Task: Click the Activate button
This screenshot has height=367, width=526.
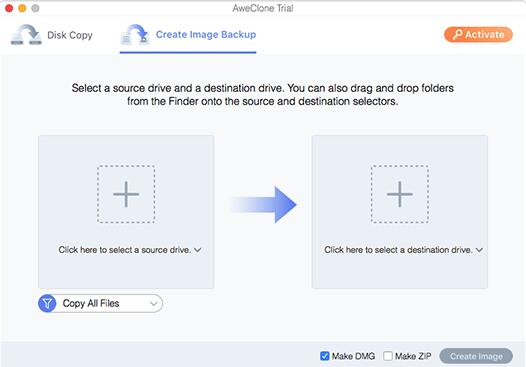Action: (x=478, y=35)
